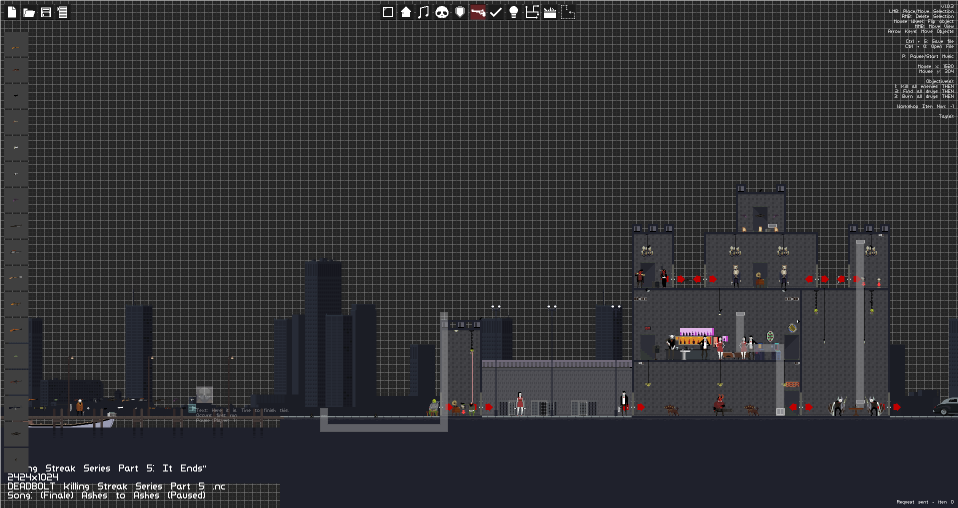Image resolution: width=958 pixels, height=508 pixels.
Task: Click the DEADBOLT Killing Streak Series filename text
Action: tap(116, 486)
